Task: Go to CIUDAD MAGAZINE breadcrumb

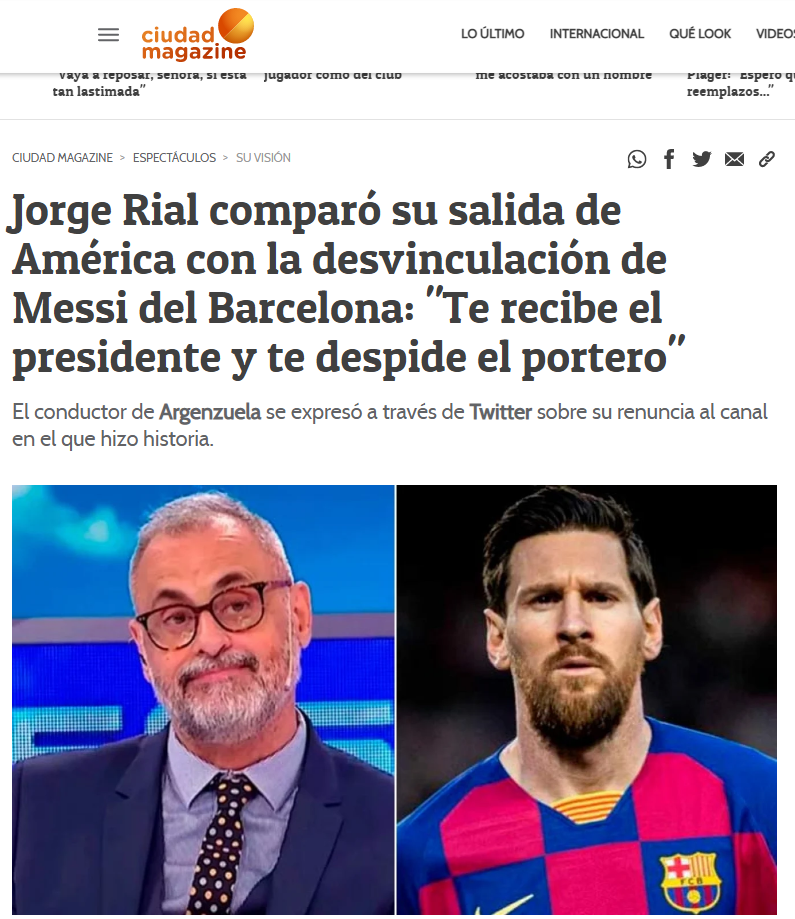Action: click(x=62, y=158)
